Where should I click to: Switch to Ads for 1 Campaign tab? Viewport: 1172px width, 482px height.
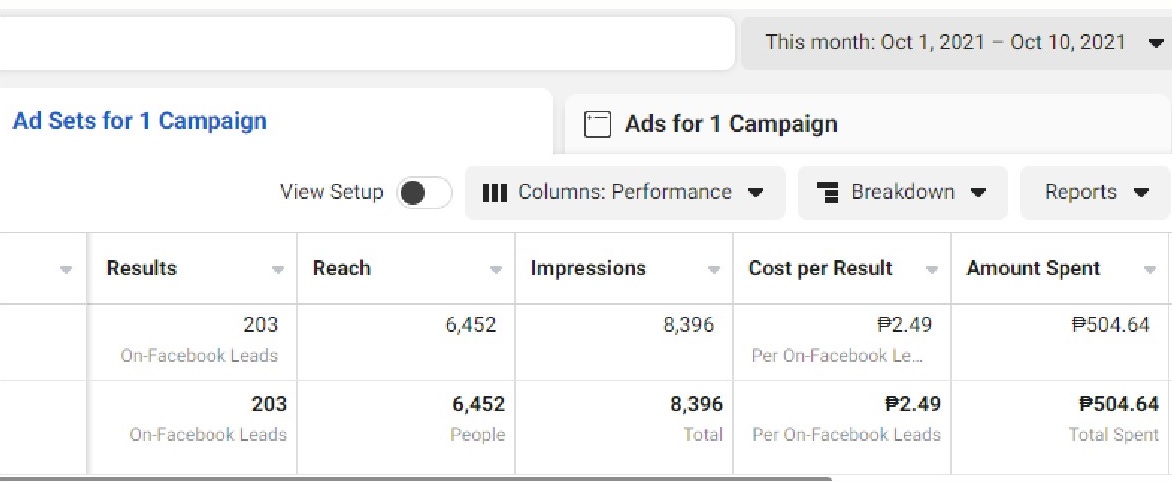coord(730,124)
